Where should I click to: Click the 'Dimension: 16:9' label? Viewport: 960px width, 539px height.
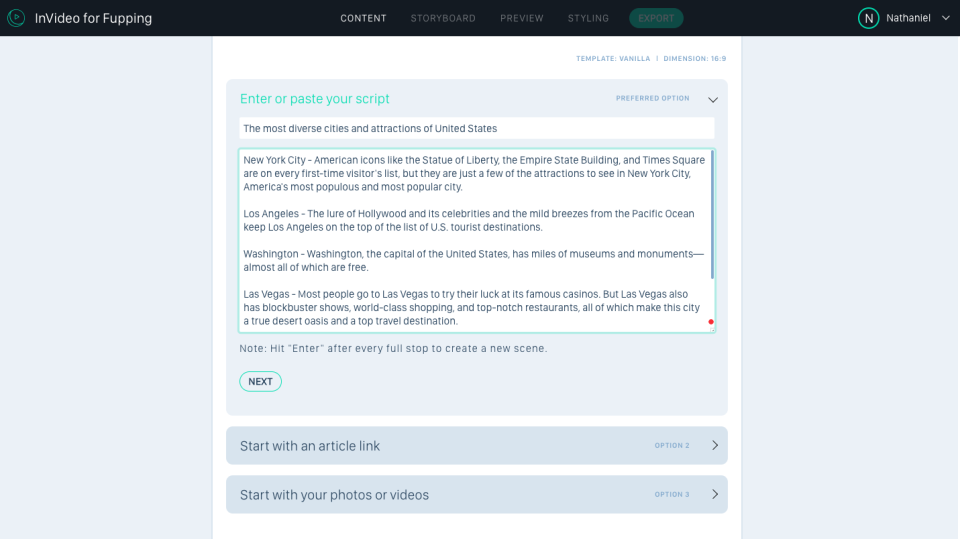(x=695, y=59)
